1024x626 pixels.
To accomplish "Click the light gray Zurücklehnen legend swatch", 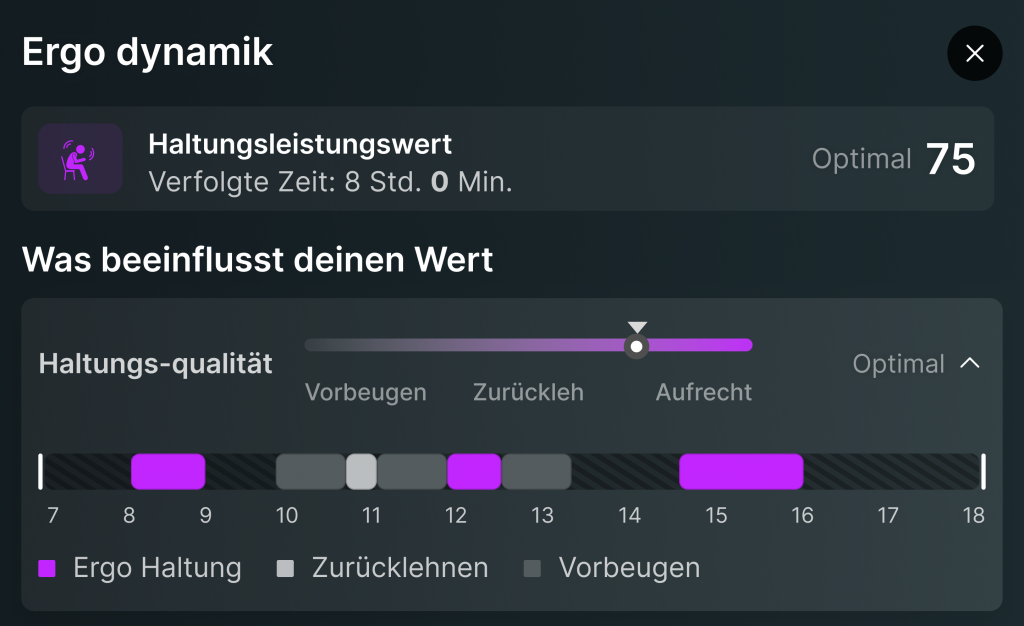I will (286, 569).
